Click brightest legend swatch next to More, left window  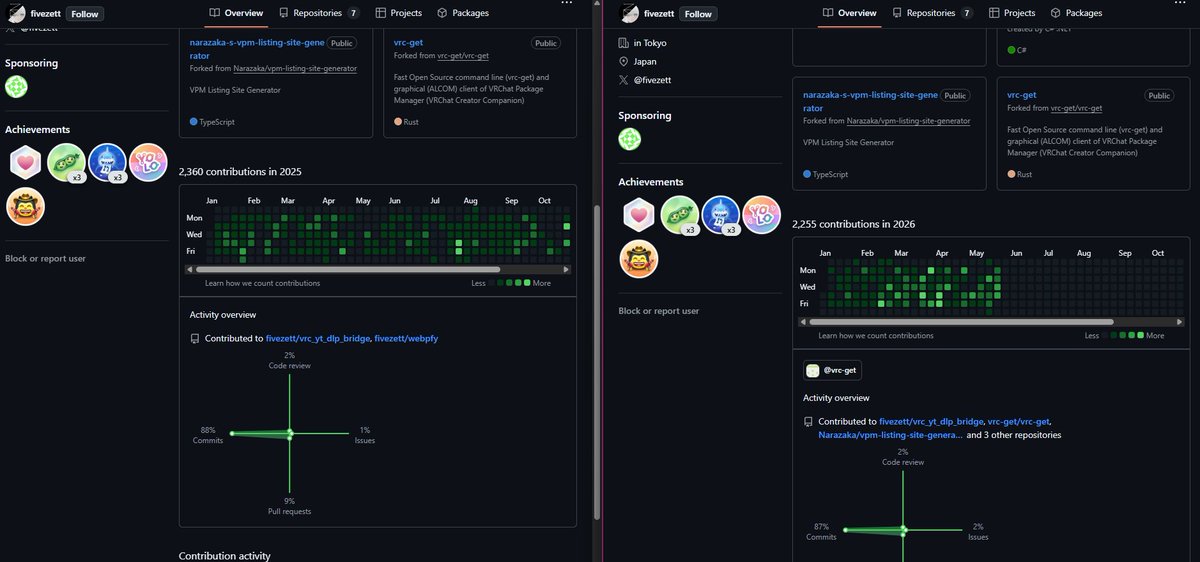527,283
